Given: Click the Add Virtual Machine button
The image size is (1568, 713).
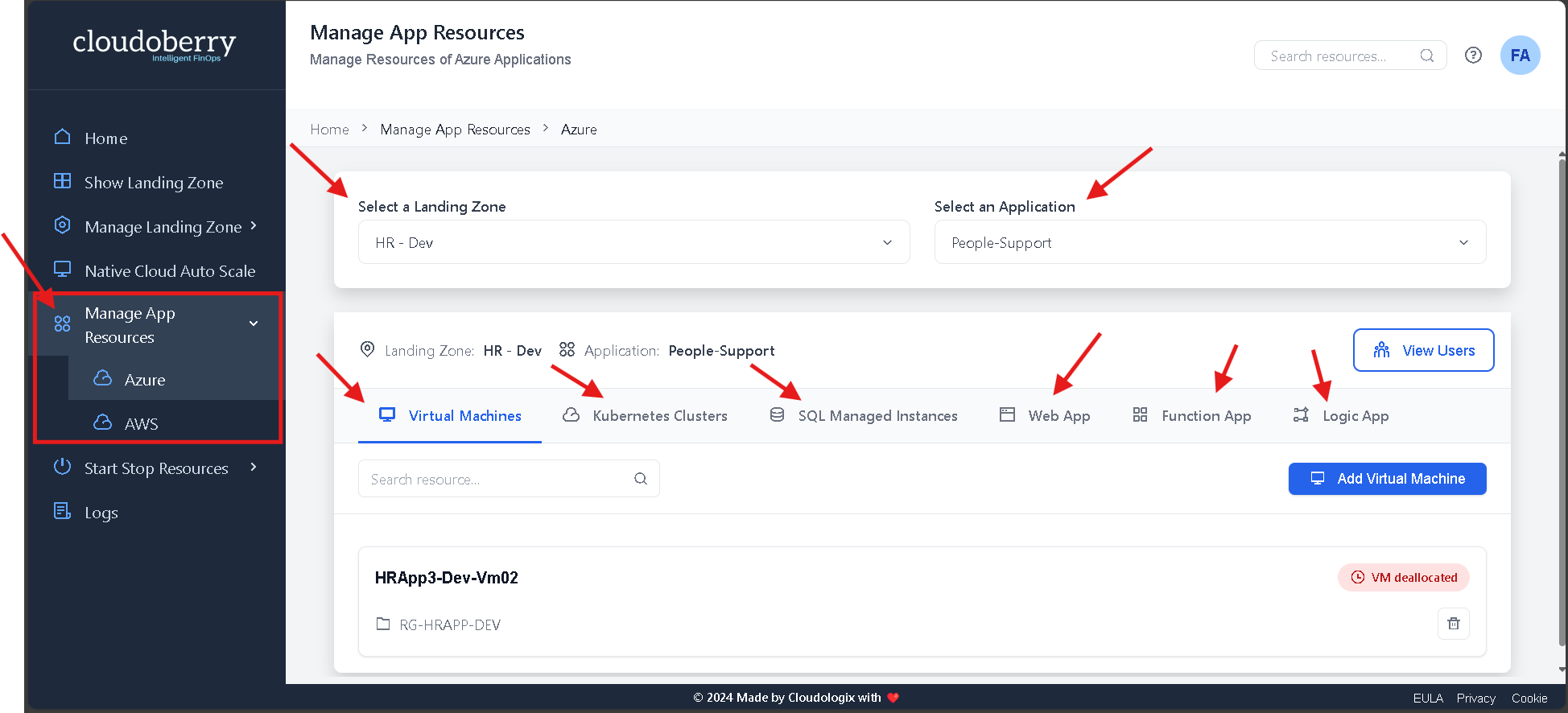Looking at the screenshot, I should (1387, 479).
